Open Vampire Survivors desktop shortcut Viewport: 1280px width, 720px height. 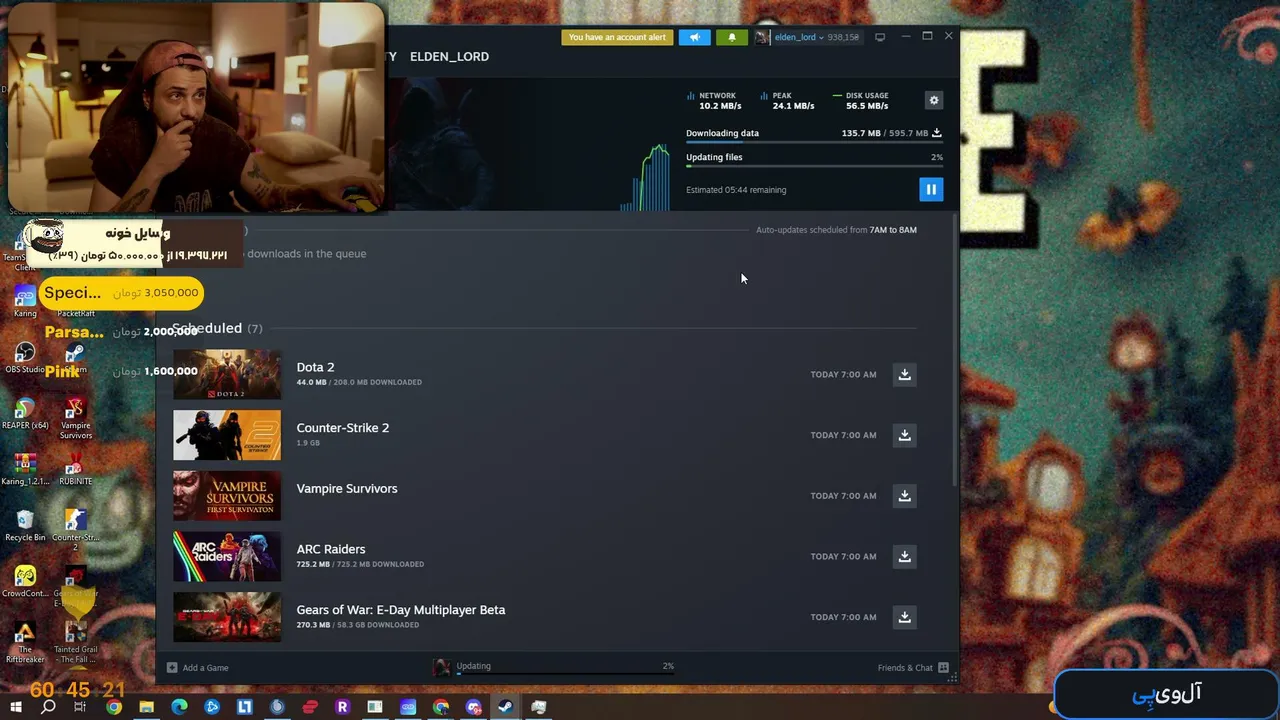(75, 419)
